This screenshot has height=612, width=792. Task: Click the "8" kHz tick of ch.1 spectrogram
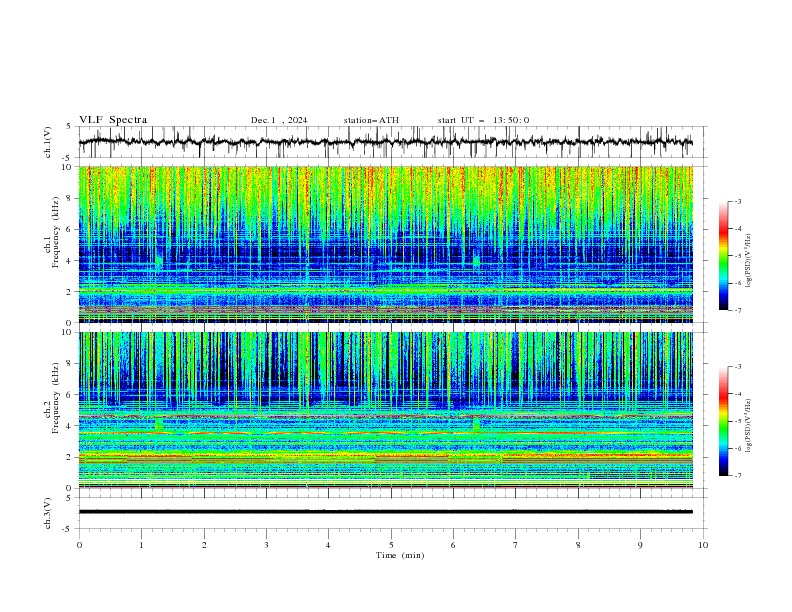71,198
